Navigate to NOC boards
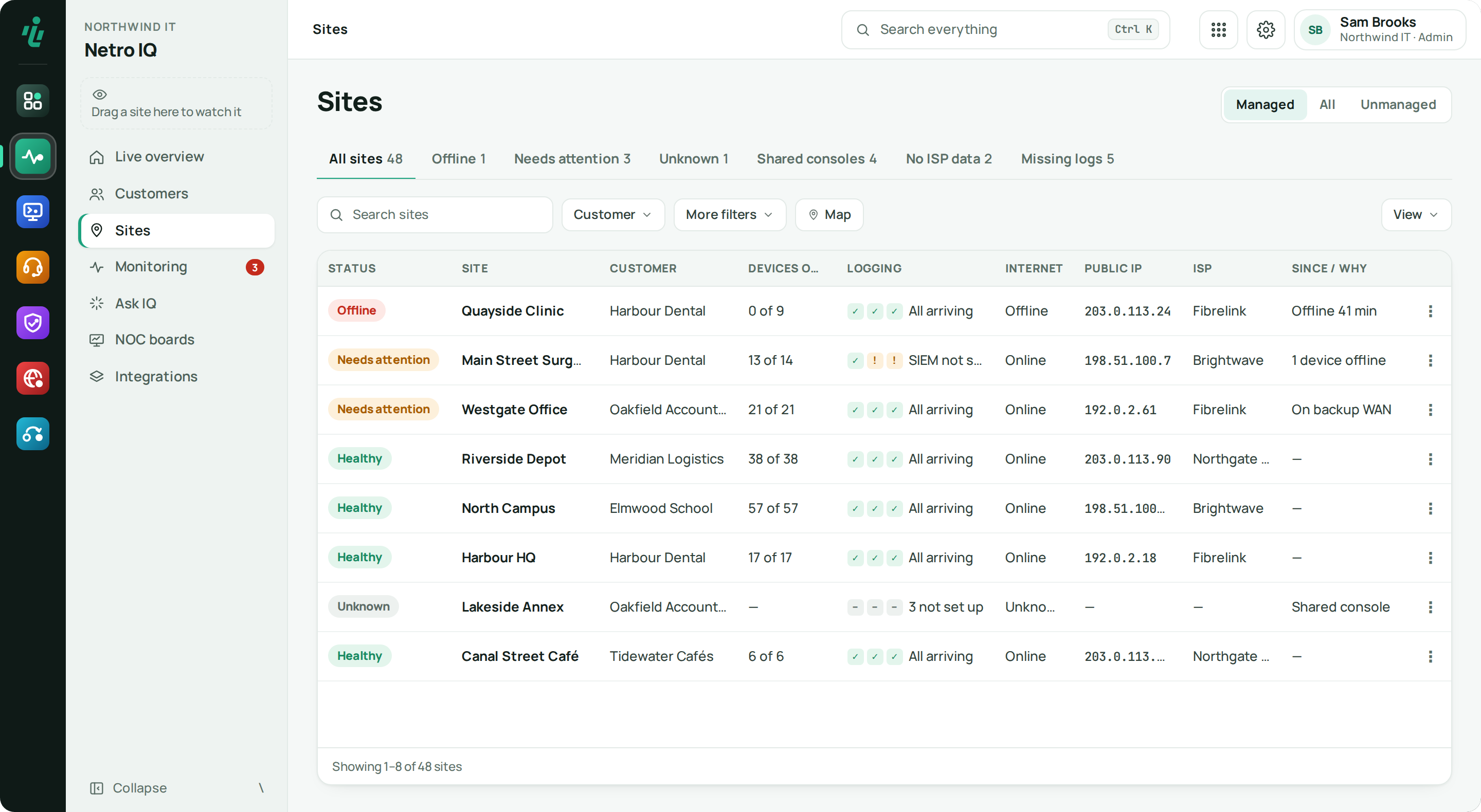This screenshot has width=1481, height=812. 176,340
